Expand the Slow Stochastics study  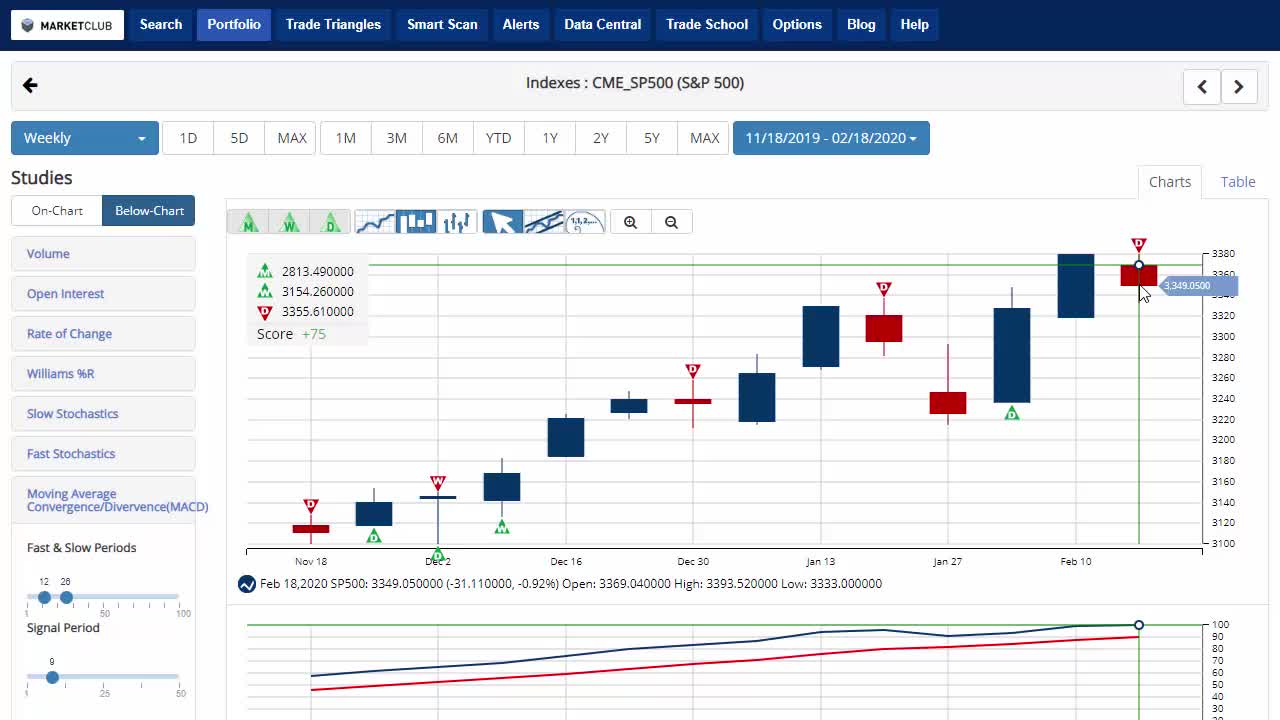pyautogui.click(x=103, y=414)
